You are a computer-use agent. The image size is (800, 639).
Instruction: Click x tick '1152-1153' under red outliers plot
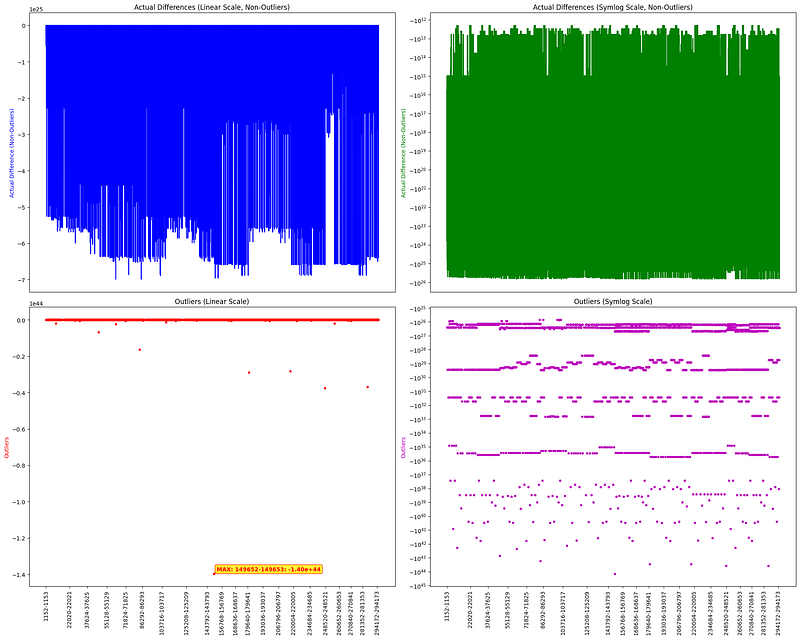(46, 605)
